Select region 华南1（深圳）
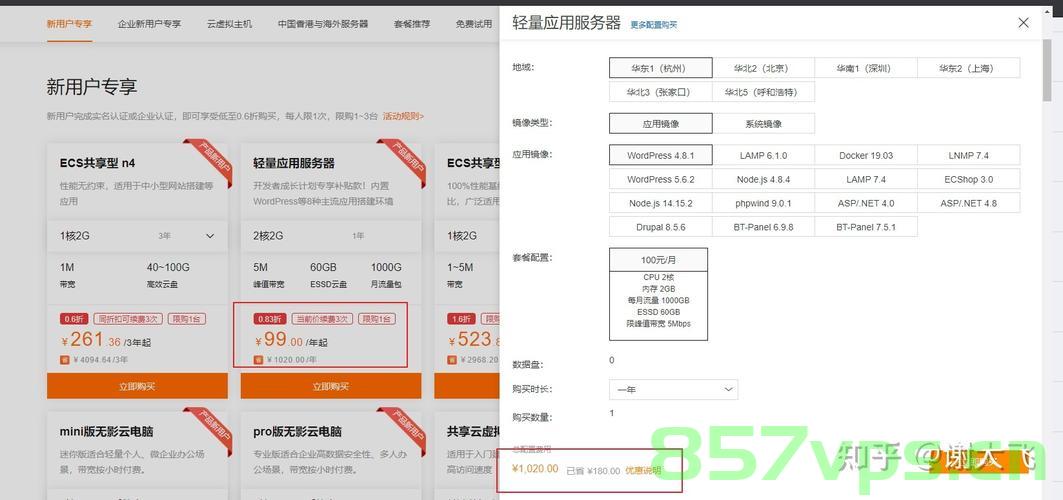1063x500 pixels. 866,68
